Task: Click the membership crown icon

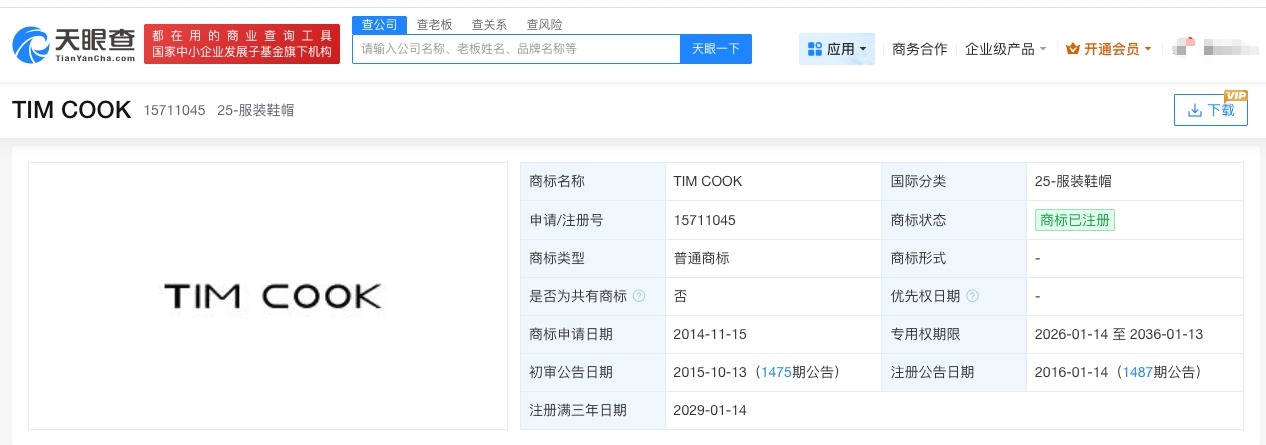Action: point(1074,48)
